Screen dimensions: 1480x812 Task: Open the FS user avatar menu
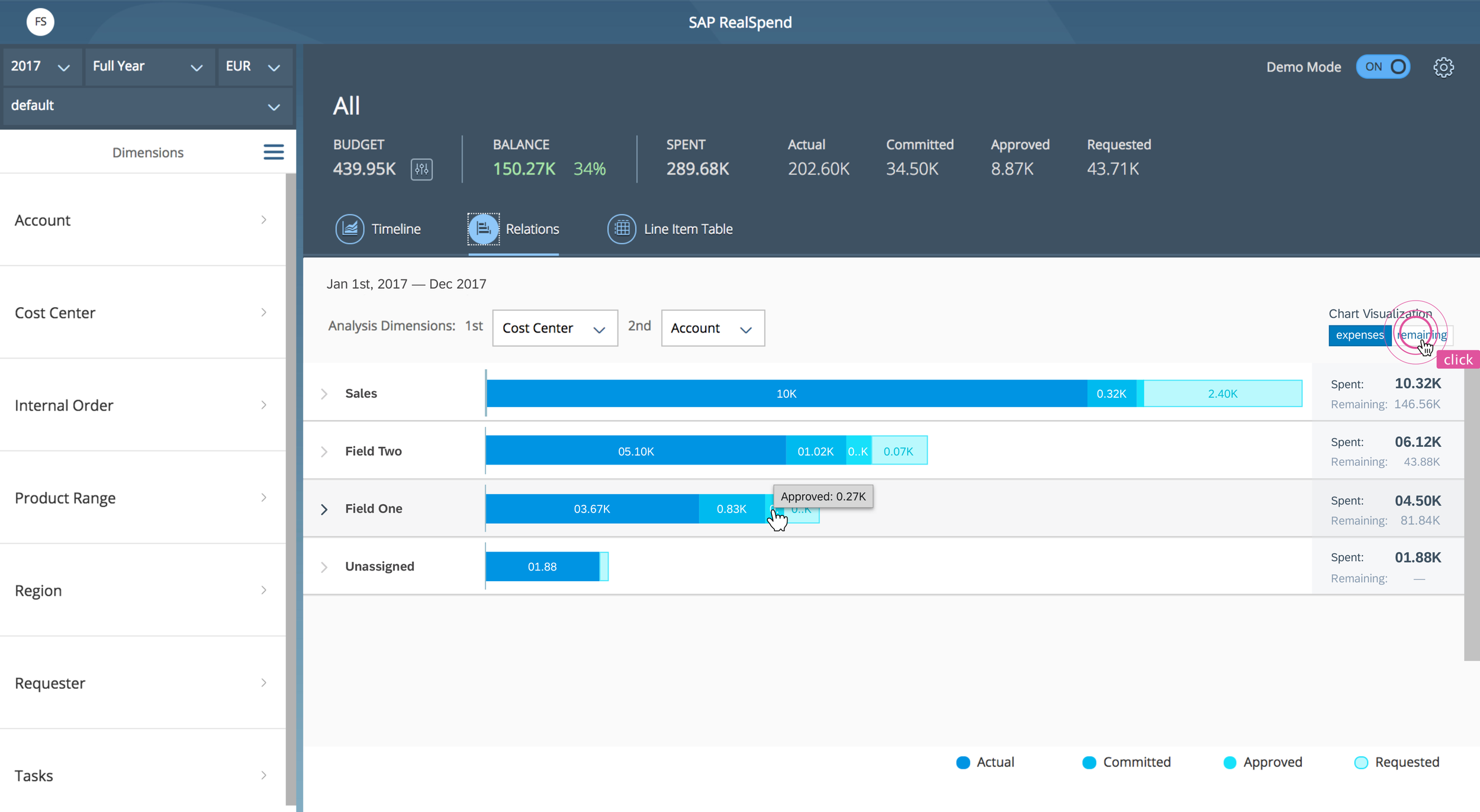click(x=40, y=22)
